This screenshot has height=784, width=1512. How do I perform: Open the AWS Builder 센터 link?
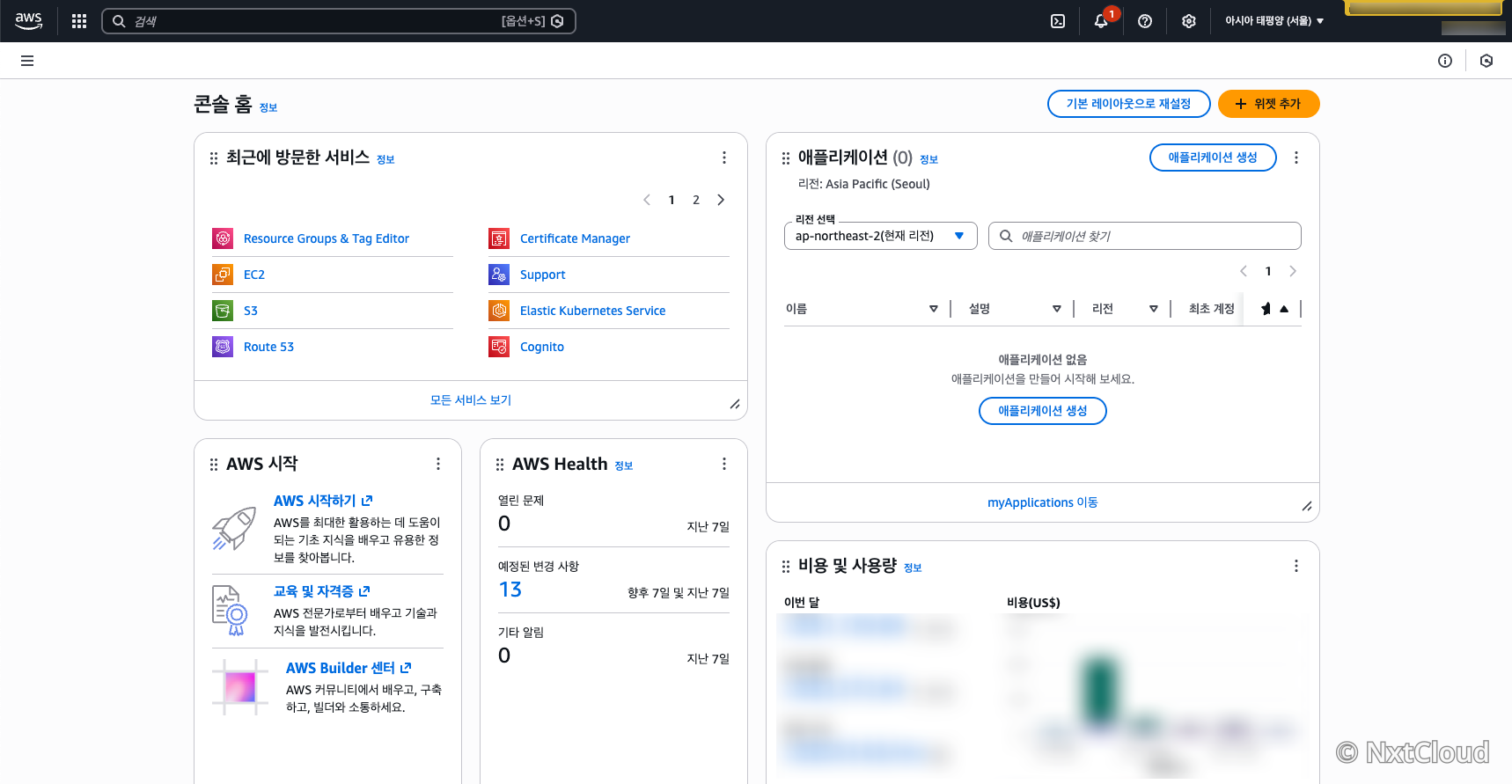coord(349,668)
